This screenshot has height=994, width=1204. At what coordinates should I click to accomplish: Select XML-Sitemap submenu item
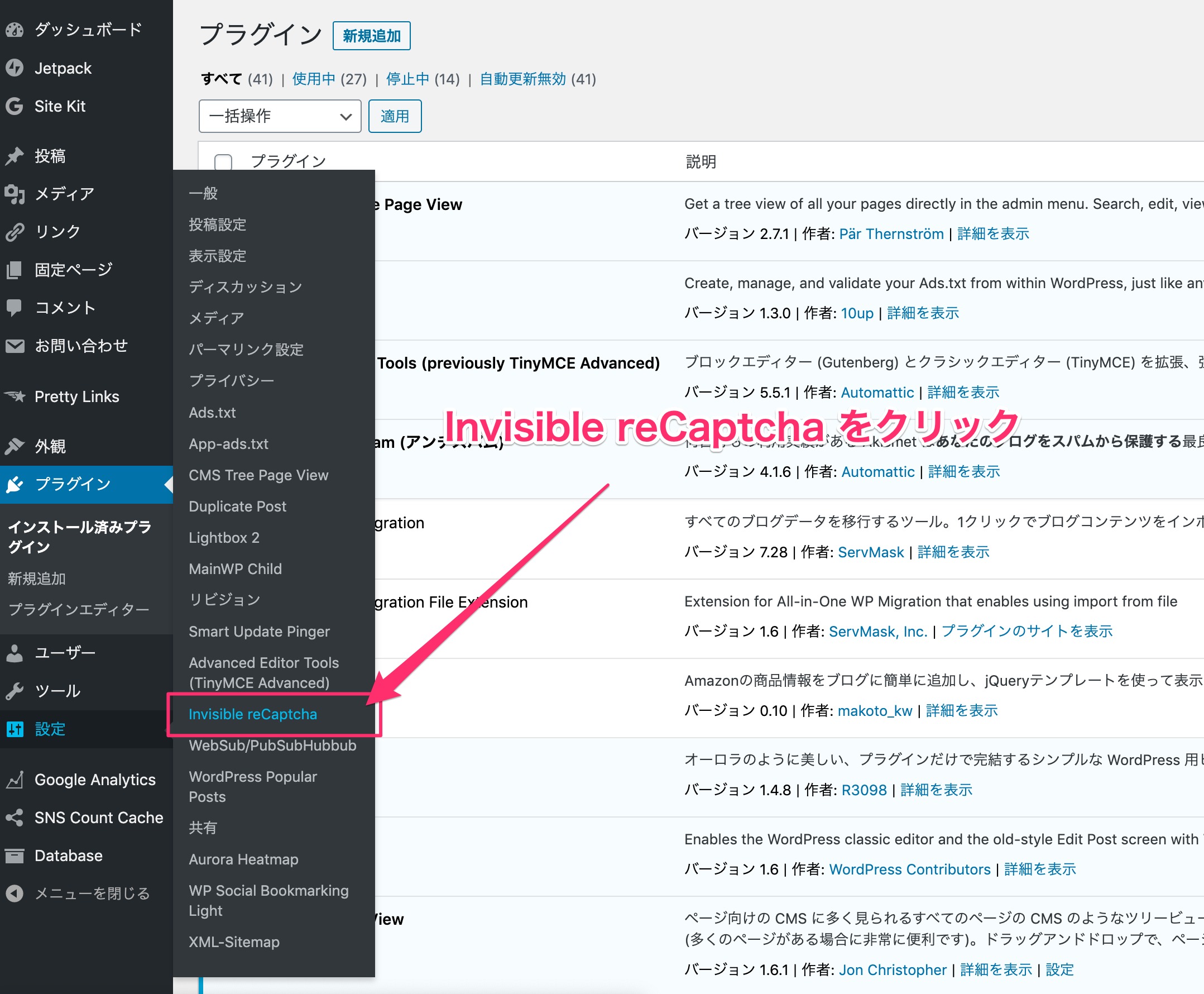[x=234, y=942]
